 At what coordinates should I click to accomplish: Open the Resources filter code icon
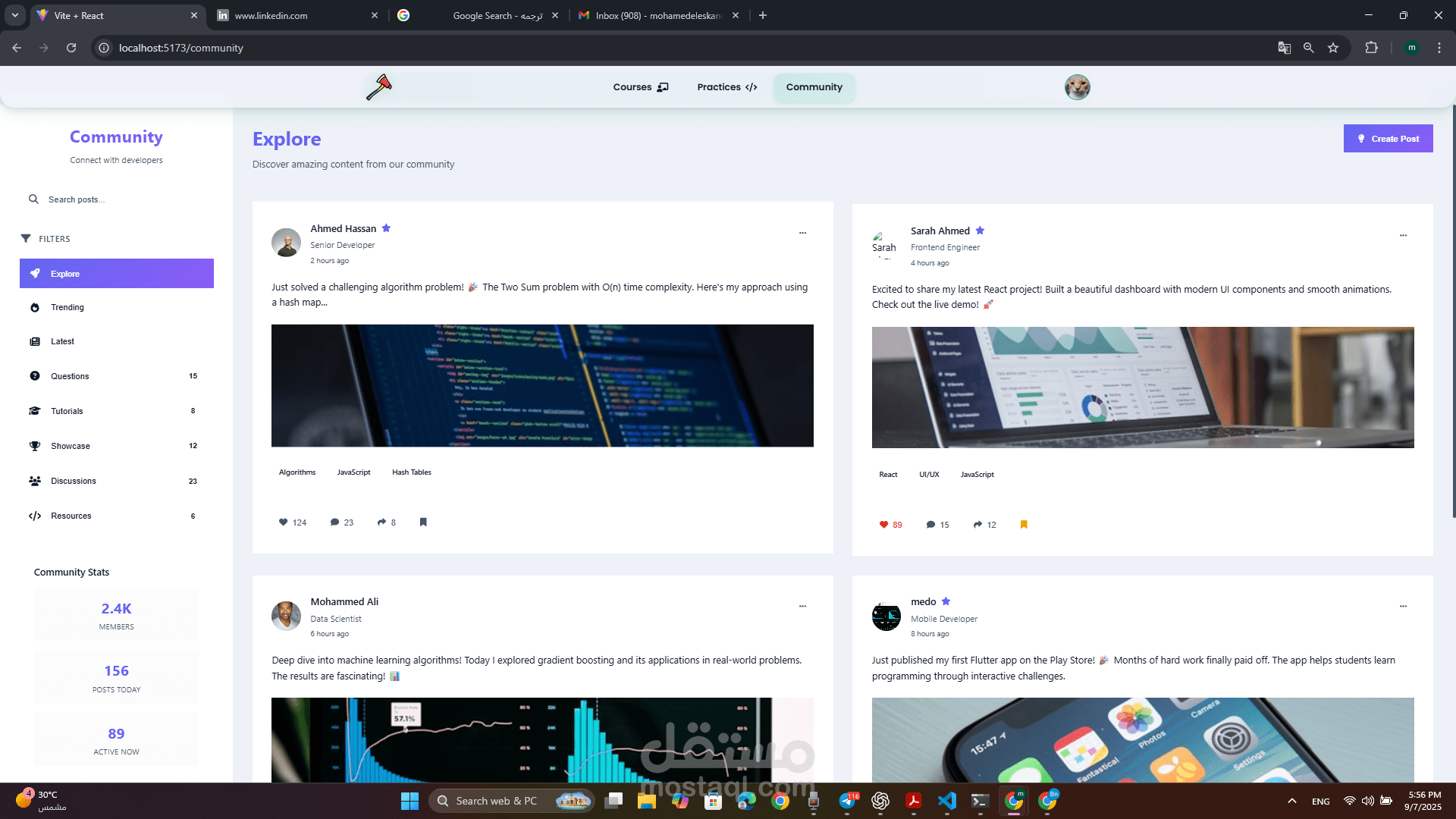click(35, 516)
